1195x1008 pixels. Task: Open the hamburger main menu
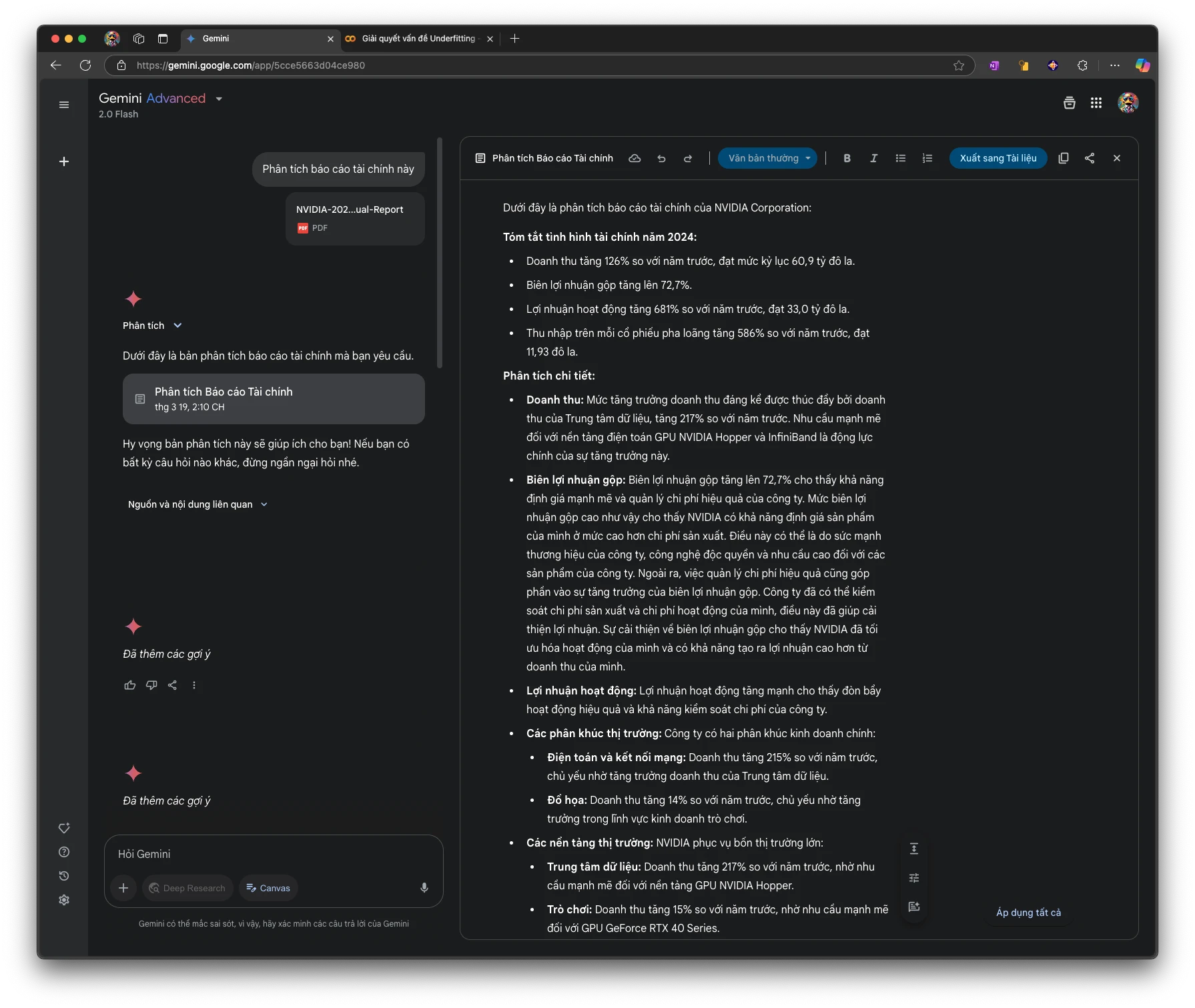pyautogui.click(x=64, y=105)
